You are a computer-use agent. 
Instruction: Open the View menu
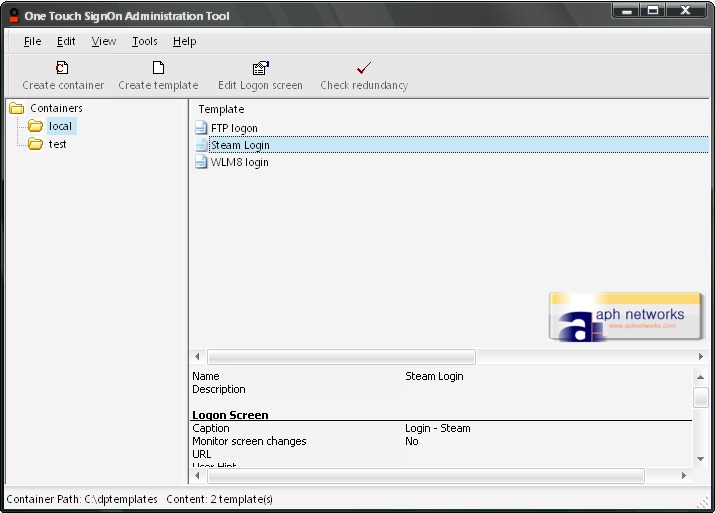[x=104, y=41]
